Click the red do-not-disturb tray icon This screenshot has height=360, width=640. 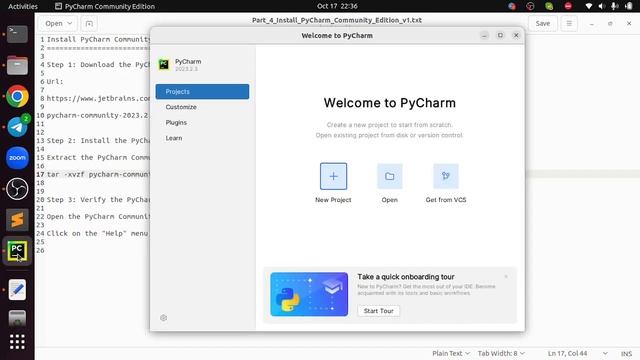(x=568, y=6)
